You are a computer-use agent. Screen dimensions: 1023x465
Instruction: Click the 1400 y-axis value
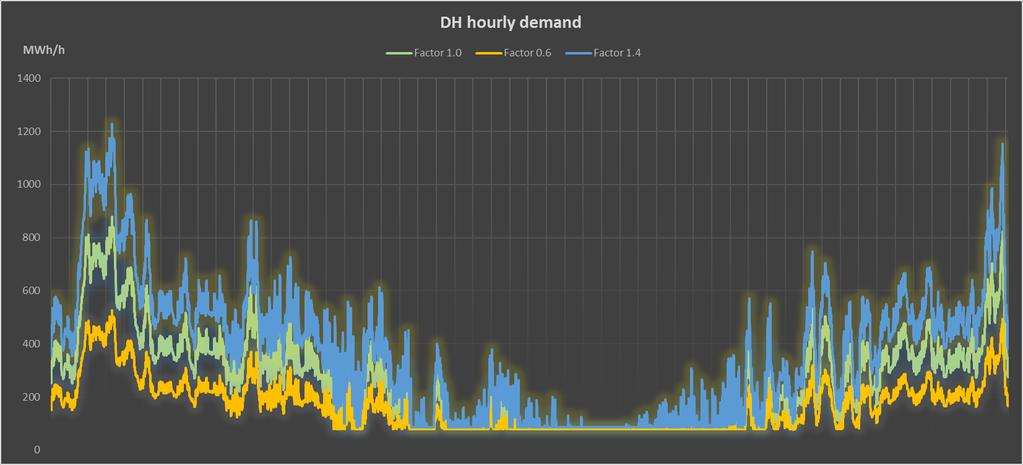point(30,78)
